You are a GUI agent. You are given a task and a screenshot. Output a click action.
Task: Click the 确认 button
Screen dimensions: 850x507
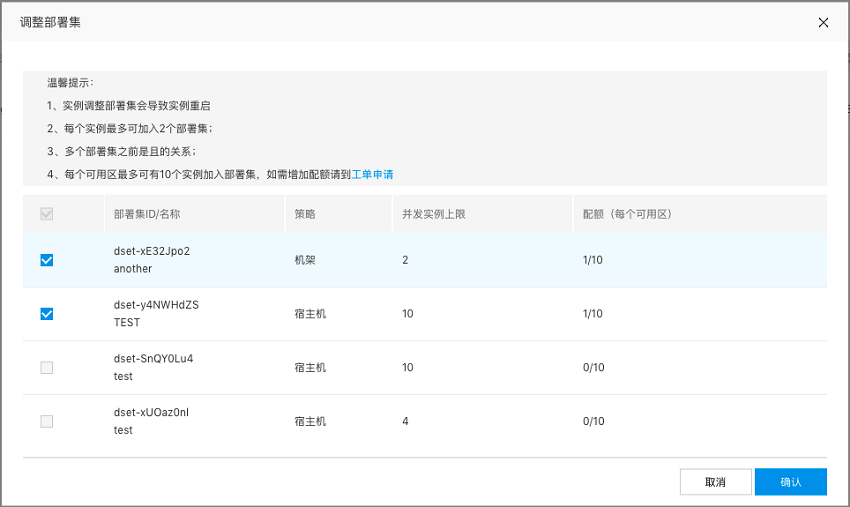pos(790,482)
